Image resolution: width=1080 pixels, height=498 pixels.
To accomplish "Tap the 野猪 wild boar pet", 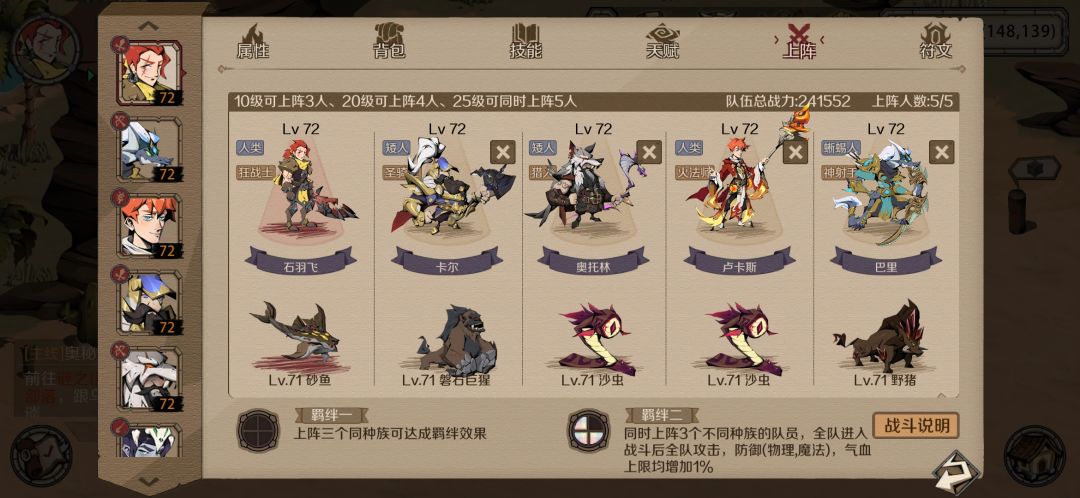I will (x=882, y=336).
